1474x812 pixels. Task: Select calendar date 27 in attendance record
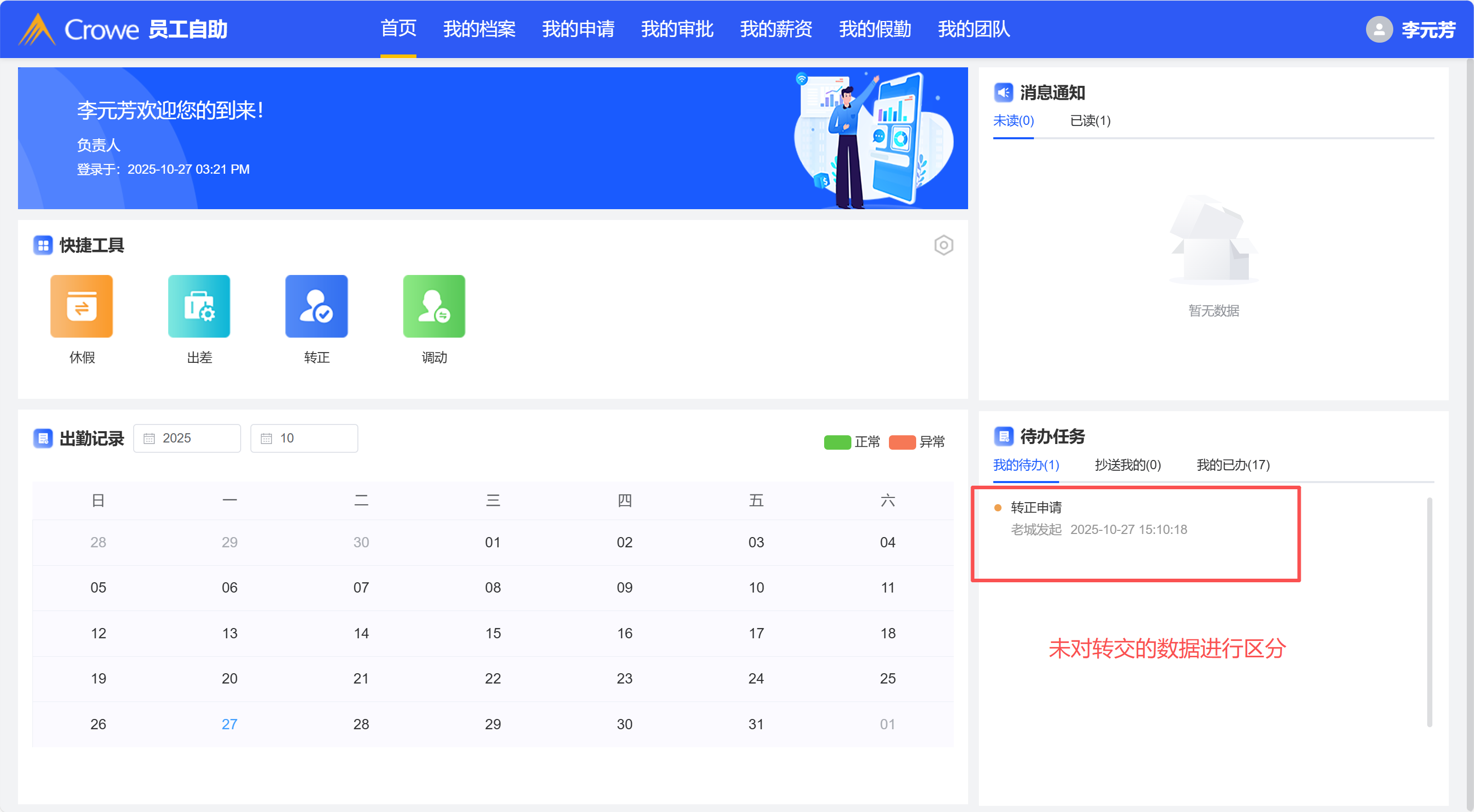point(229,724)
